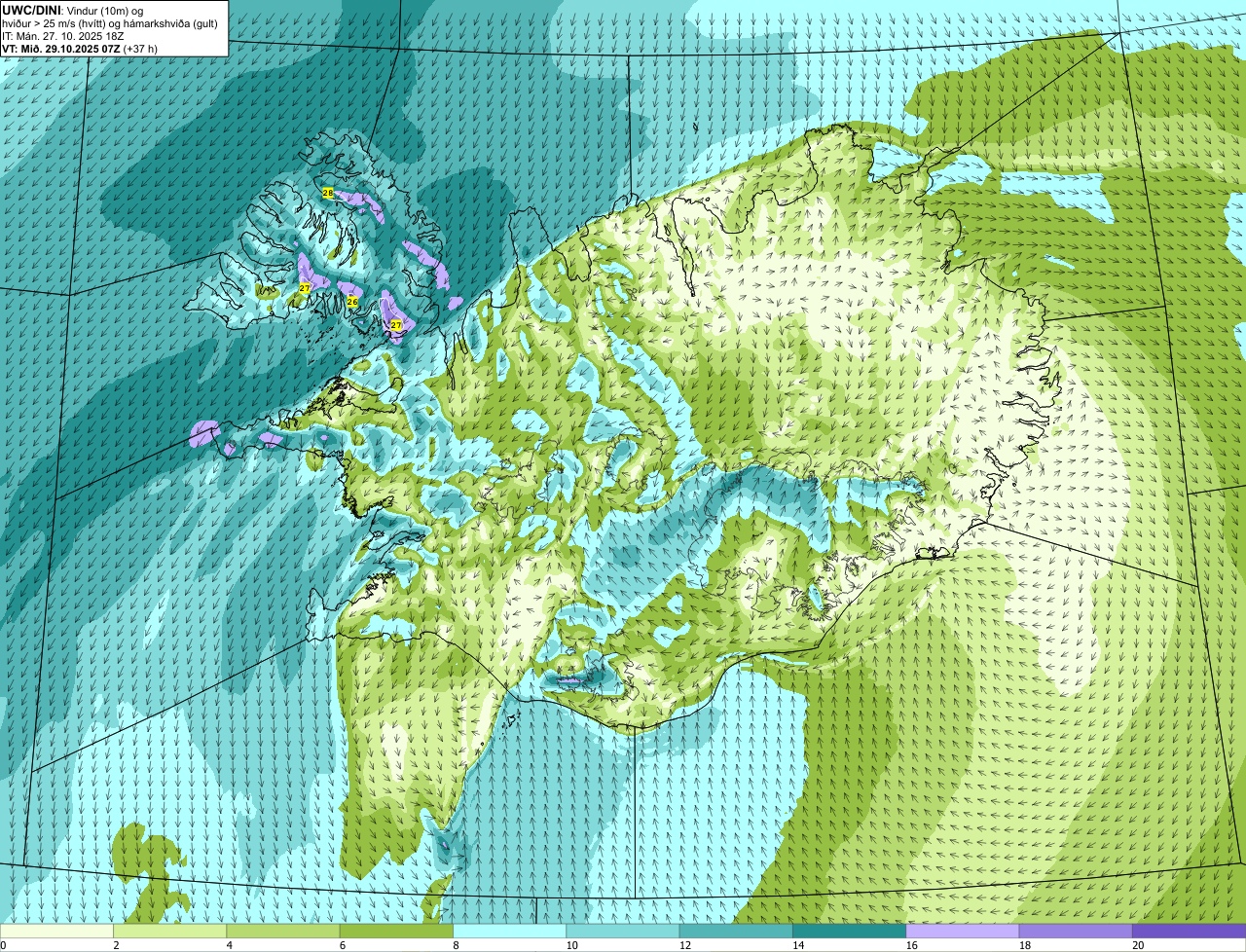Click the 16–18 light purple legend band
This screenshot has height=952, width=1246.
coord(963,931)
